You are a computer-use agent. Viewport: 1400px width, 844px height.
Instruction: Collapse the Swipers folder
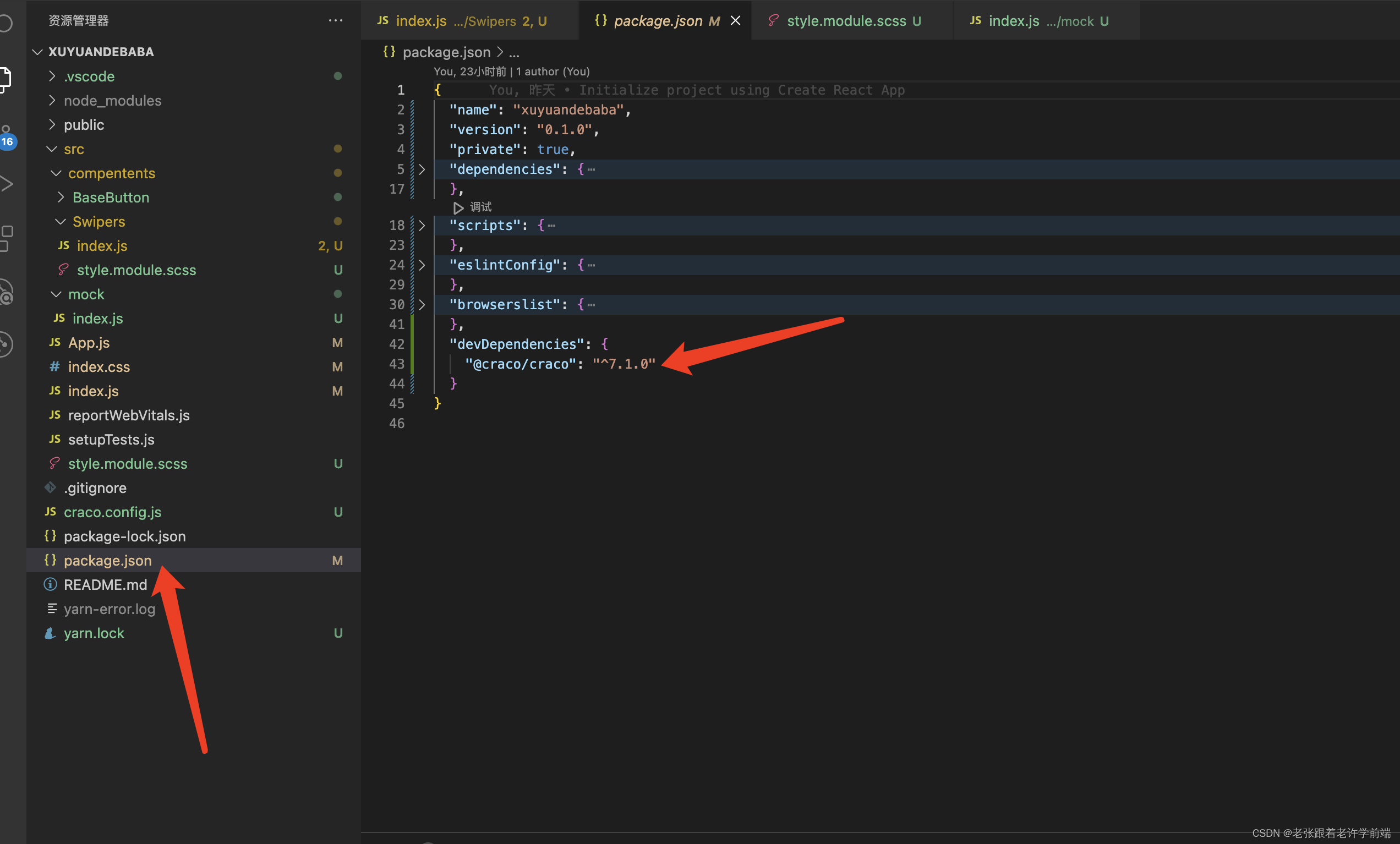click(99, 222)
